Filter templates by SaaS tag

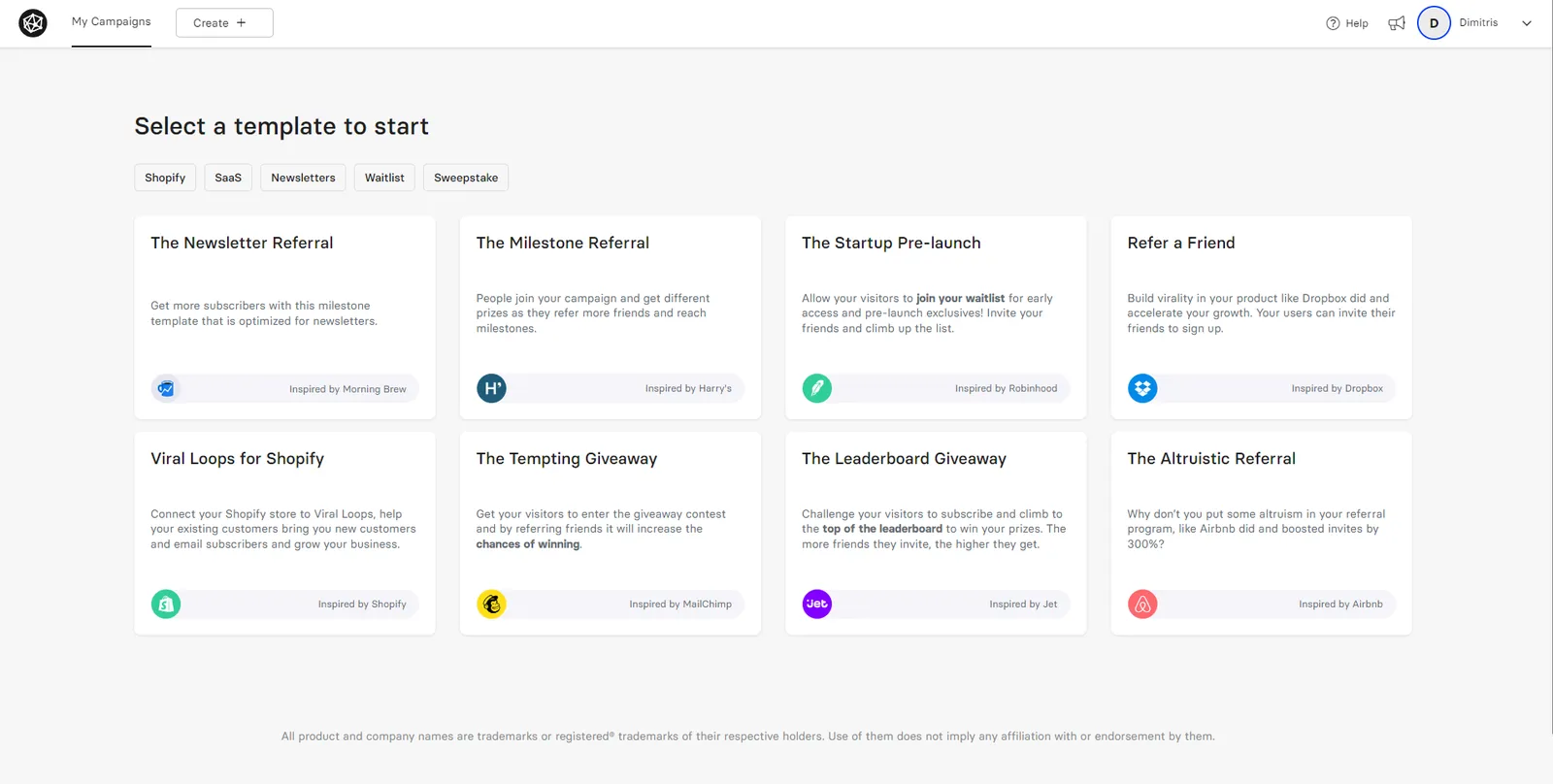[x=228, y=178]
